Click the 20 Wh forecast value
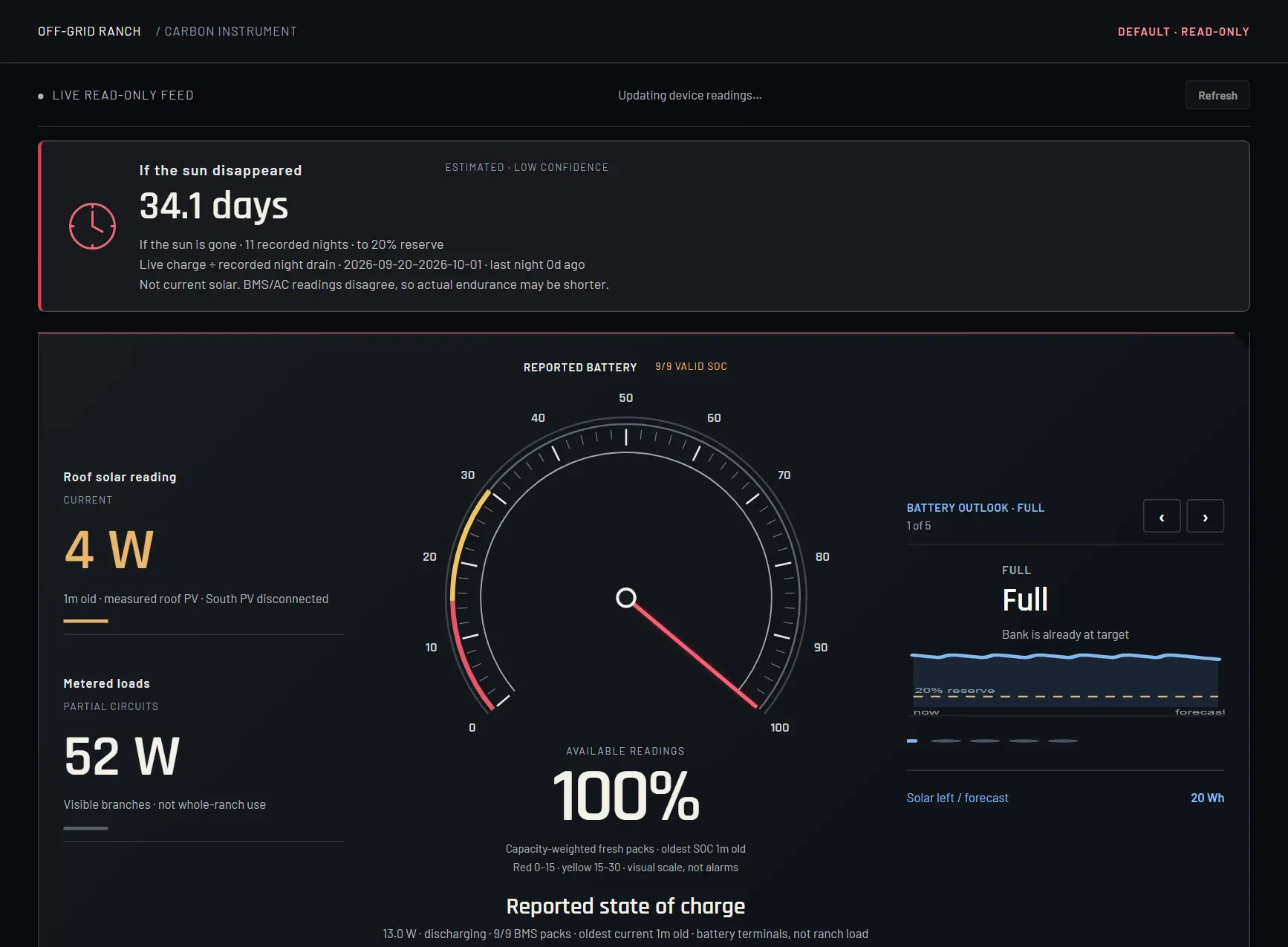 1207,798
